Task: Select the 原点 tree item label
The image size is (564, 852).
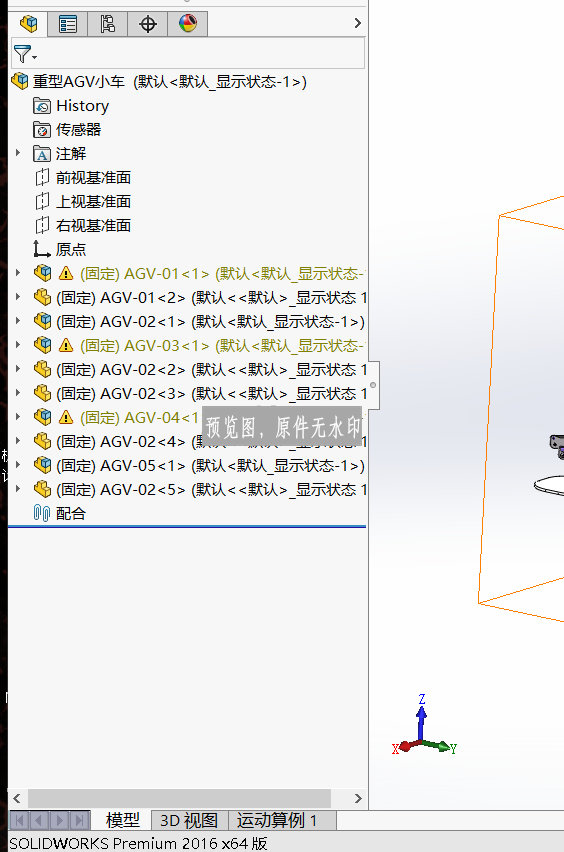Action: coord(71,249)
